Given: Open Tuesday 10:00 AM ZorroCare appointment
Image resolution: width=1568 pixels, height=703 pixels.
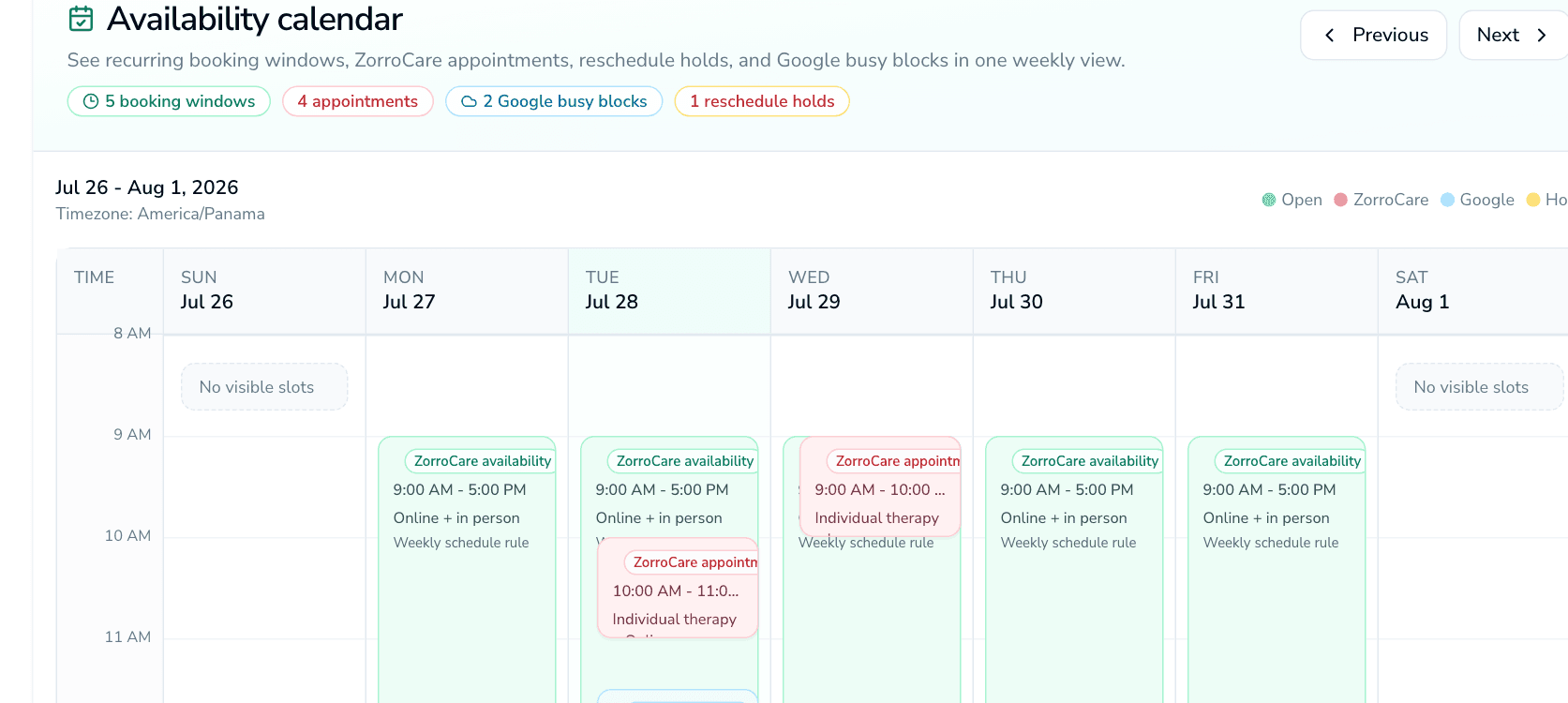Looking at the screenshot, I should [x=678, y=588].
